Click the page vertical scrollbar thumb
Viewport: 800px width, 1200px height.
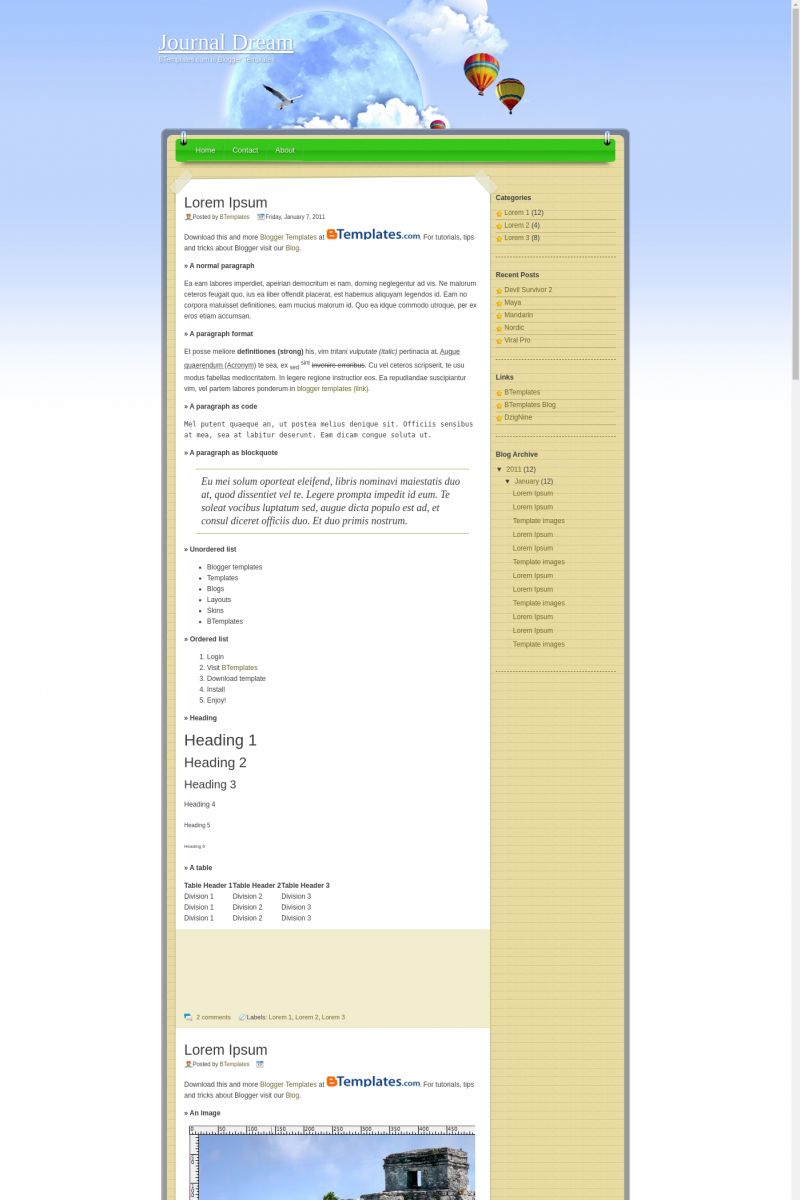click(x=796, y=190)
